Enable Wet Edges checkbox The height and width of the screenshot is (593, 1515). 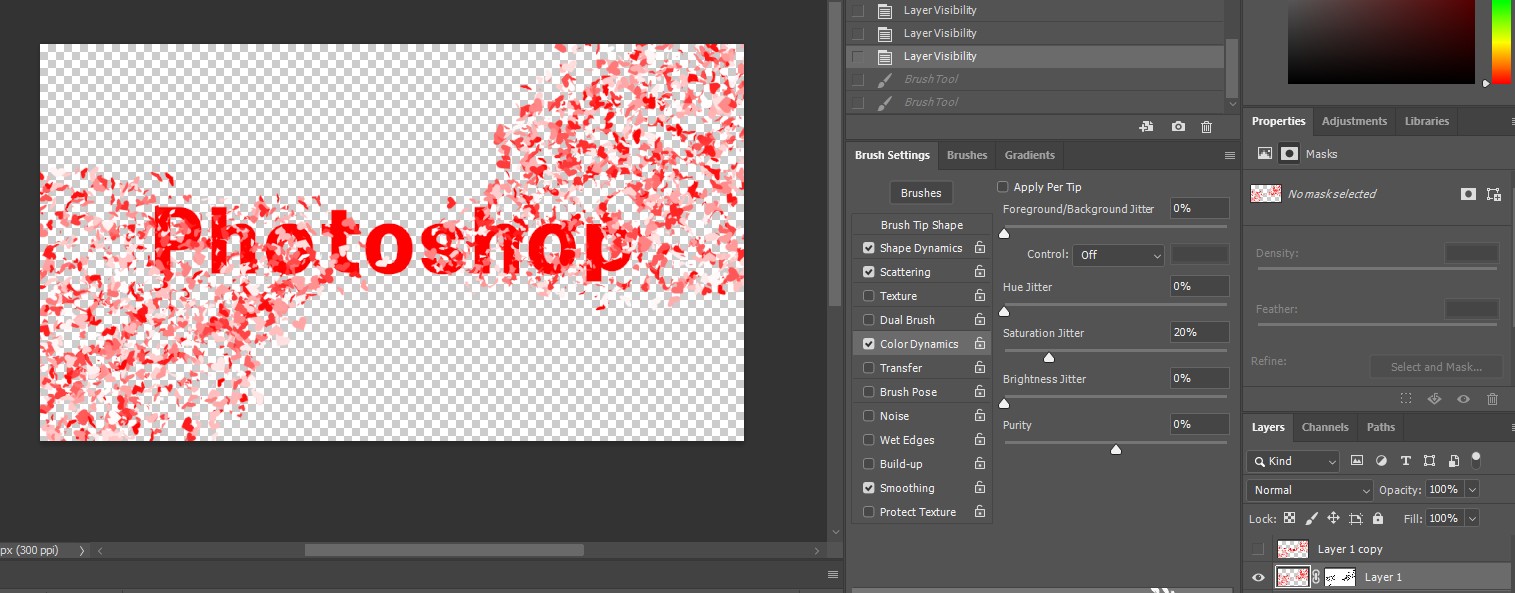868,440
